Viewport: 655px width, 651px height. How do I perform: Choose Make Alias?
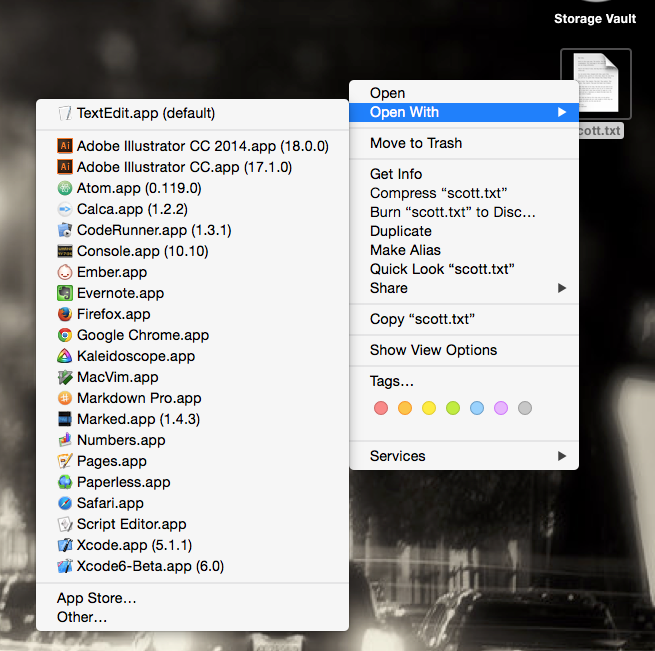pos(464,250)
